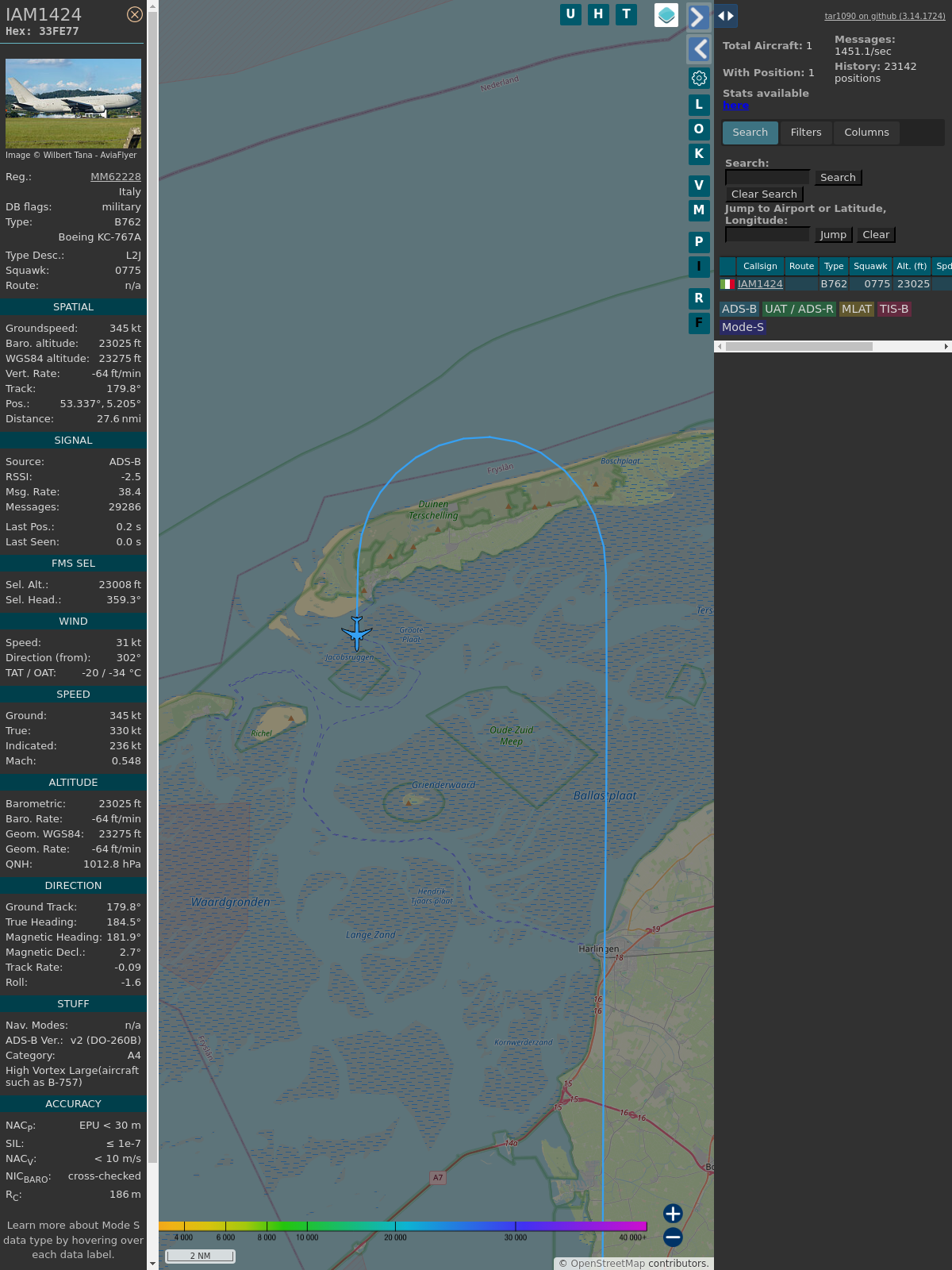Screen dimensions: 952x1270
Task: Switch to the Filters tab
Action: 806,133
